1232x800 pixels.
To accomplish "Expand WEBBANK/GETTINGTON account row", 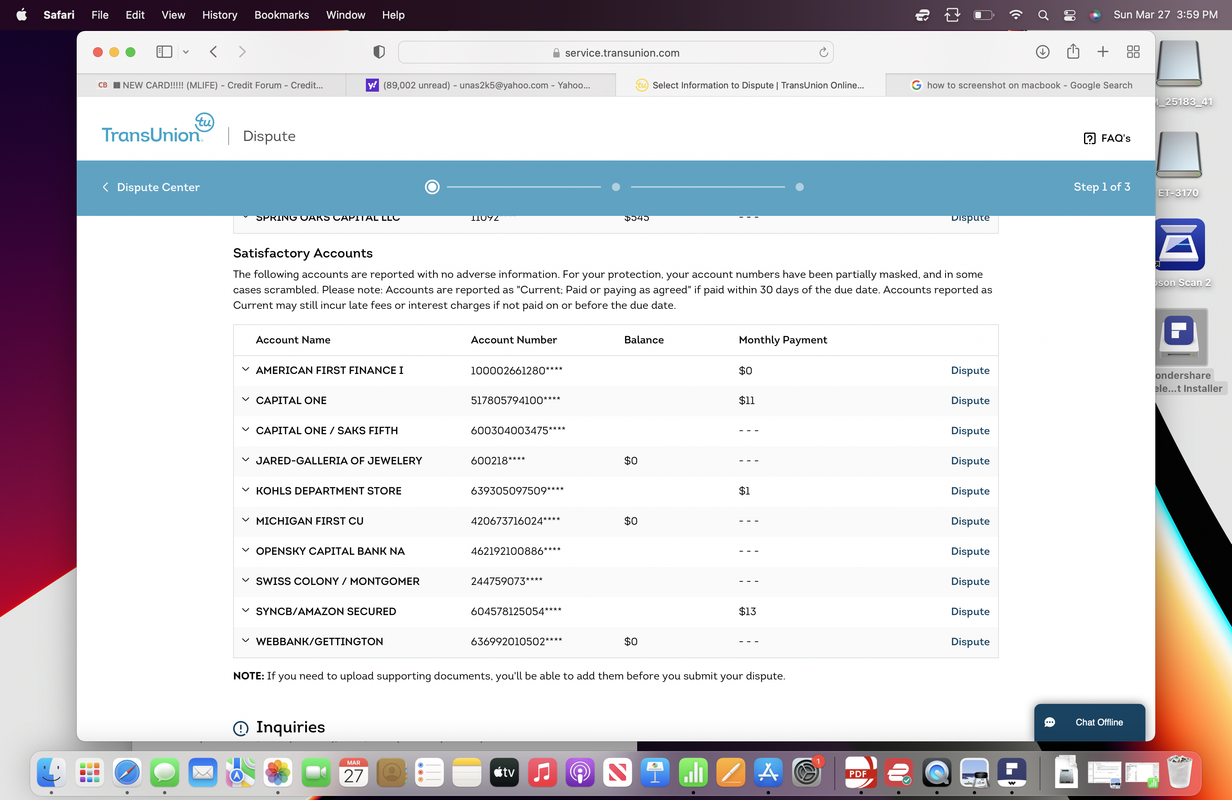I will click(x=245, y=641).
